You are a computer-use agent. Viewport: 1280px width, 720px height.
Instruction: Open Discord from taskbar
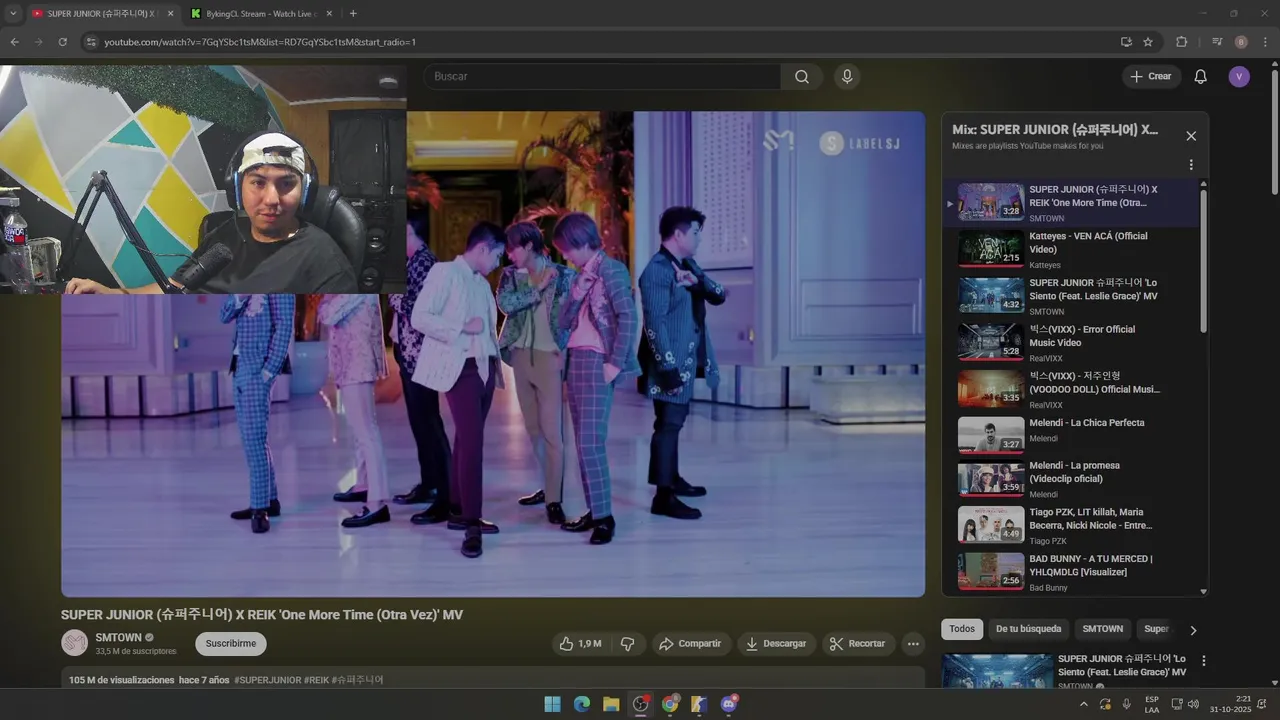point(729,704)
